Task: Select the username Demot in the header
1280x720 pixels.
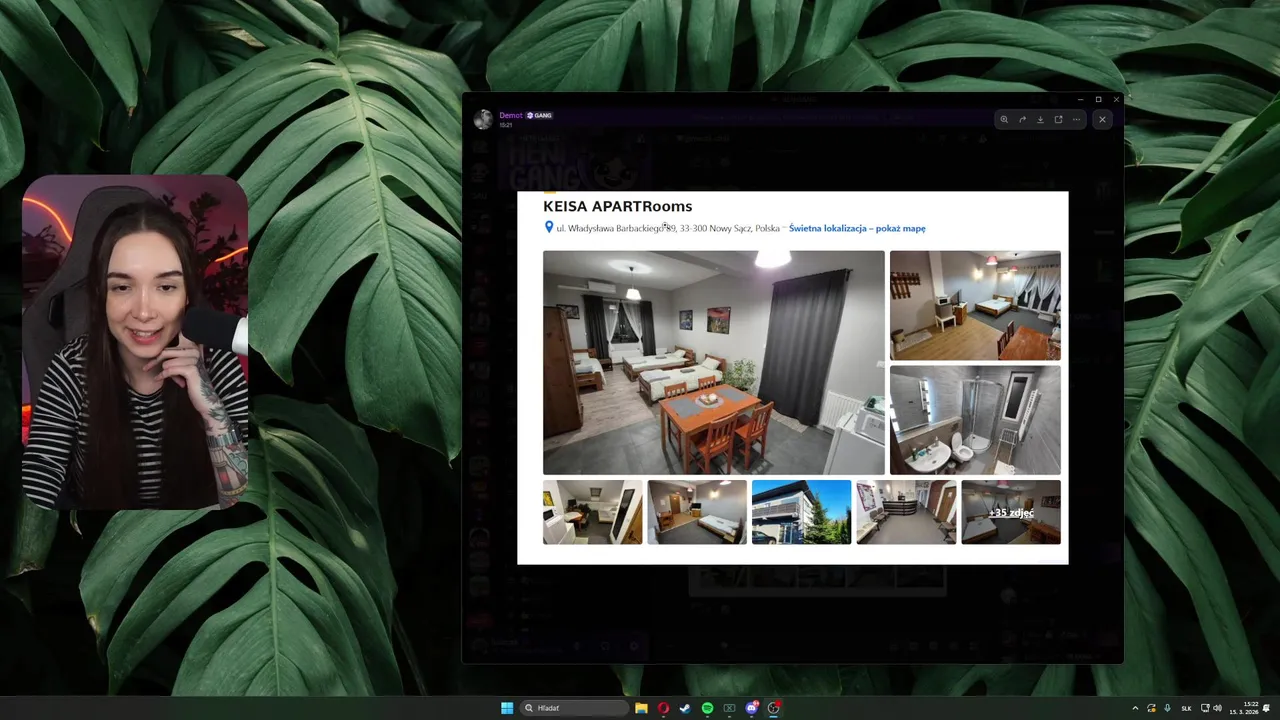Action: [x=511, y=115]
